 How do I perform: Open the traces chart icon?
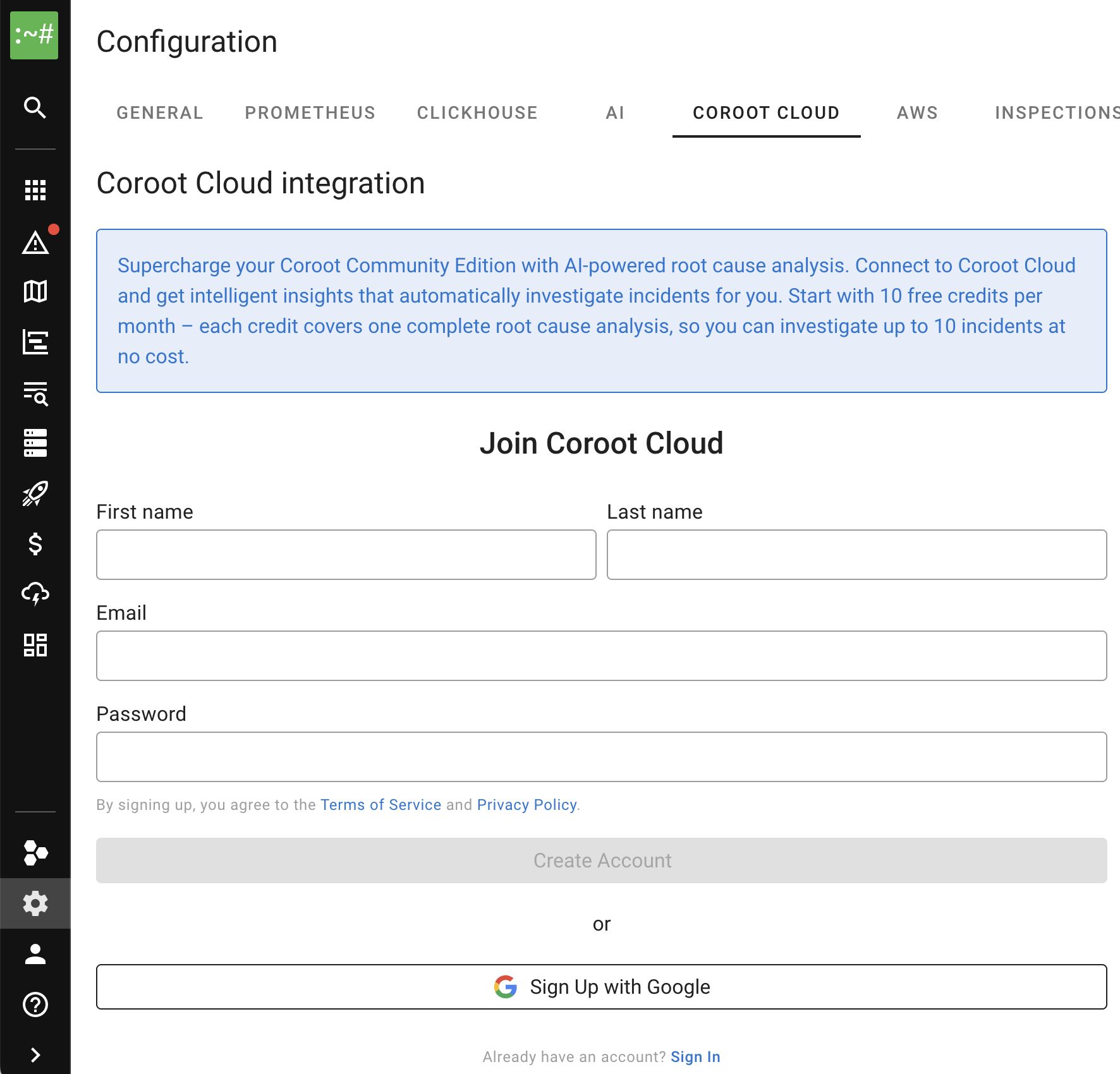(x=35, y=342)
